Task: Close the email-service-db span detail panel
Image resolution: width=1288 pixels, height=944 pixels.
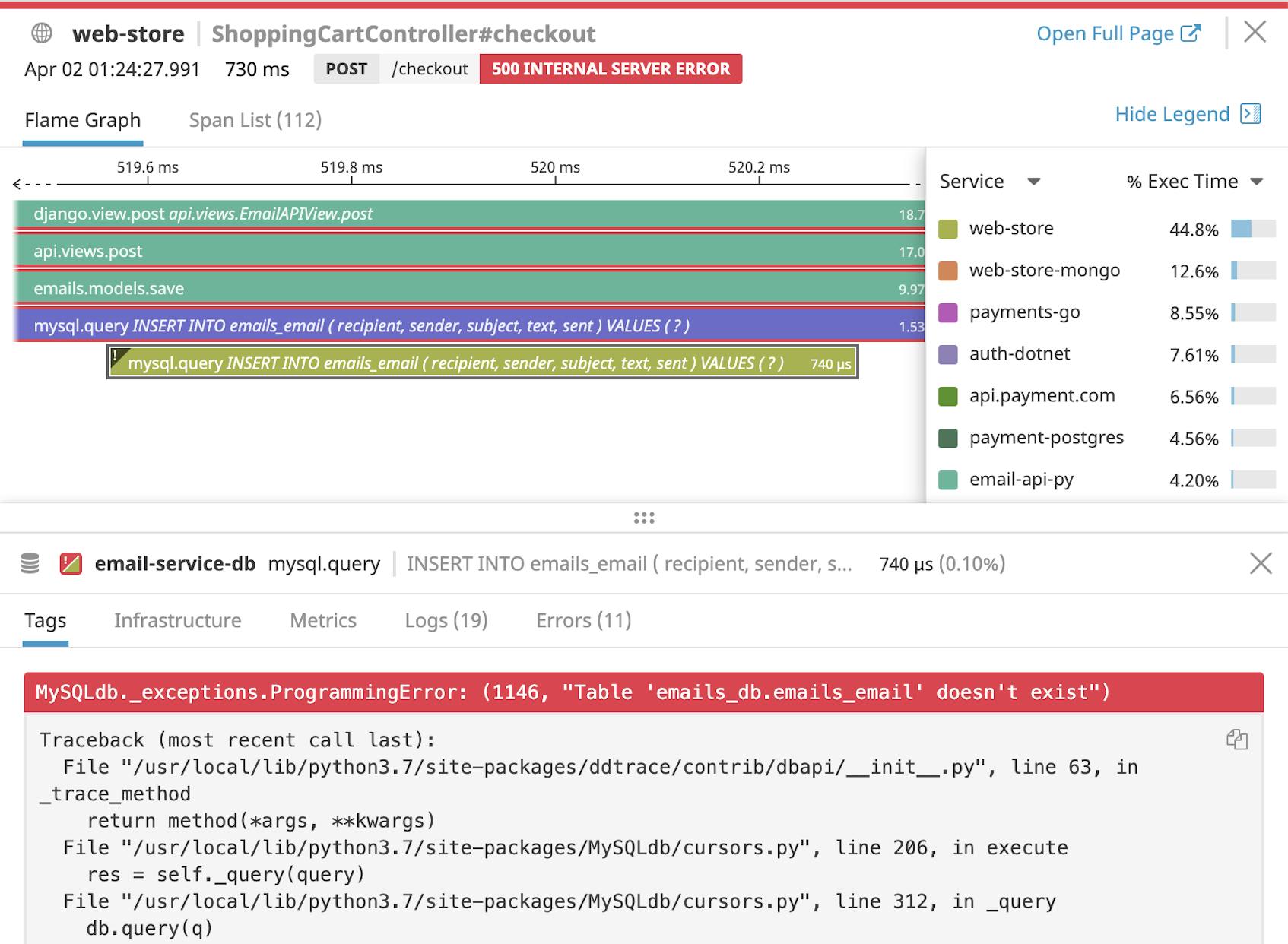Action: point(1261,564)
